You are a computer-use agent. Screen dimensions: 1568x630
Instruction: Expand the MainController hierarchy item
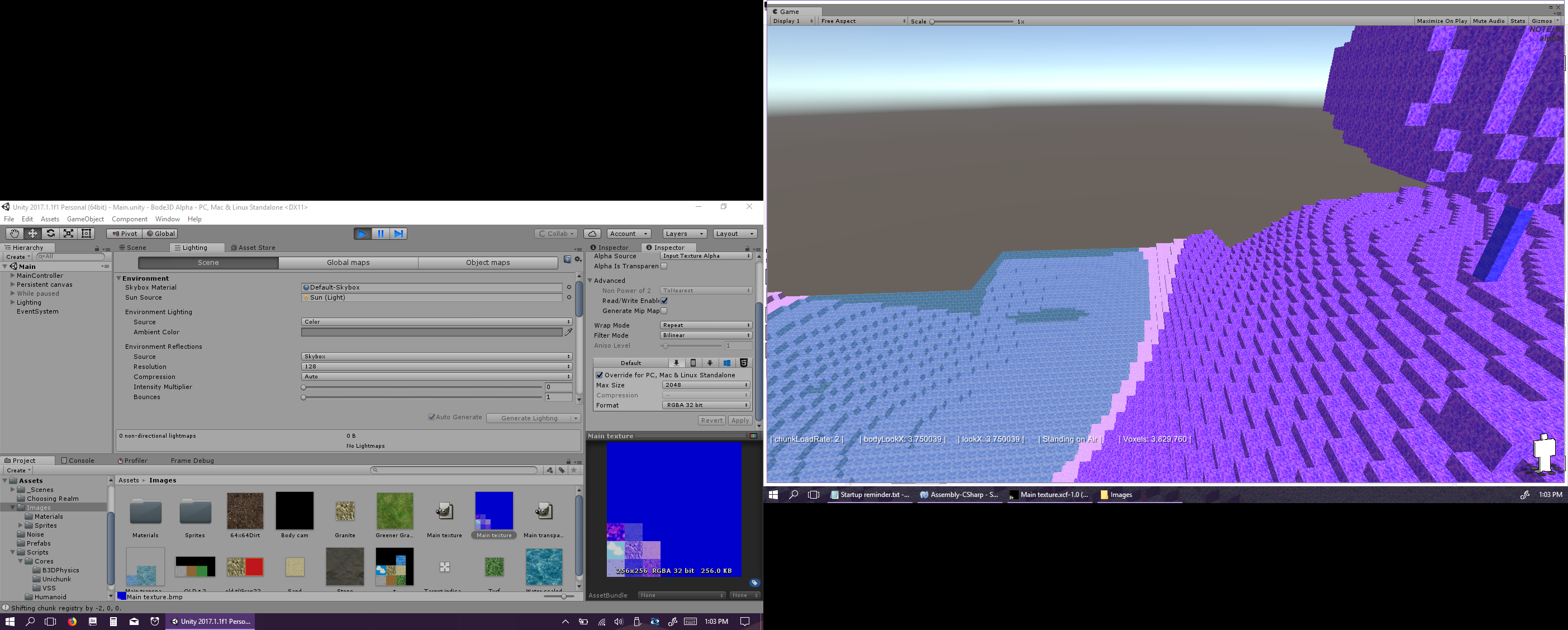point(12,276)
